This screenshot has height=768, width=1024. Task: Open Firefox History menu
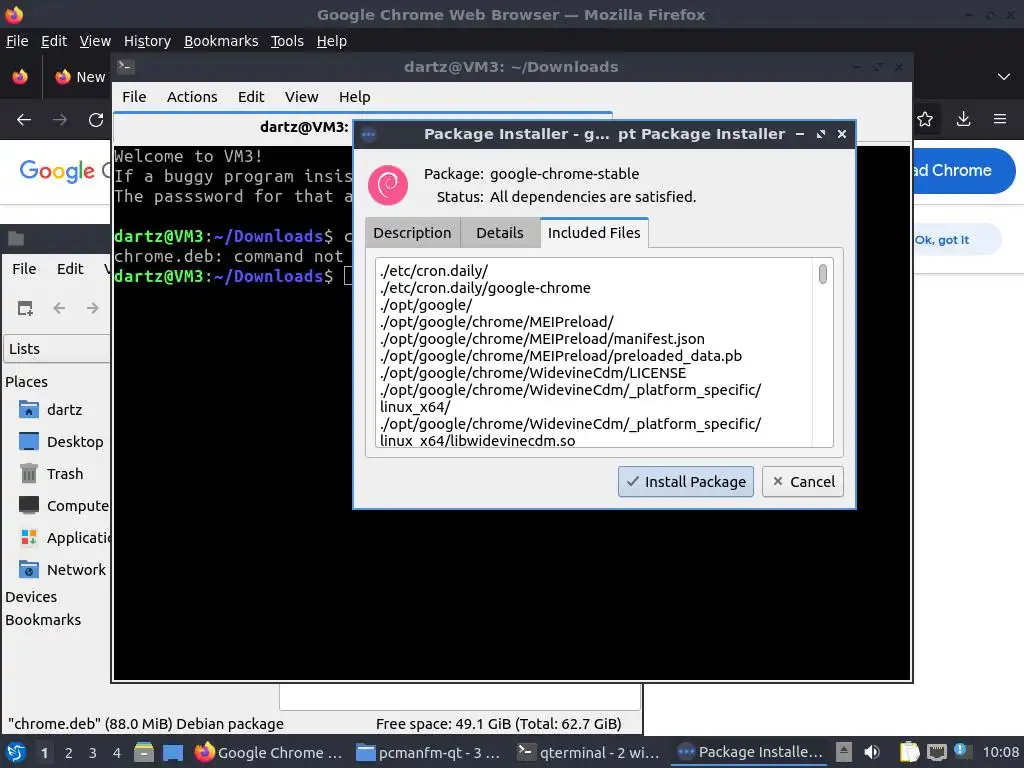pos(147,41)
